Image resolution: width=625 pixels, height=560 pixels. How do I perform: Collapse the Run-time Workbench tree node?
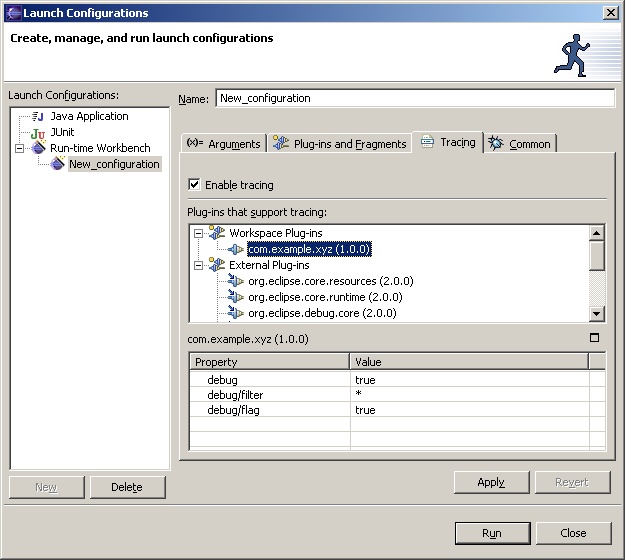20,148
